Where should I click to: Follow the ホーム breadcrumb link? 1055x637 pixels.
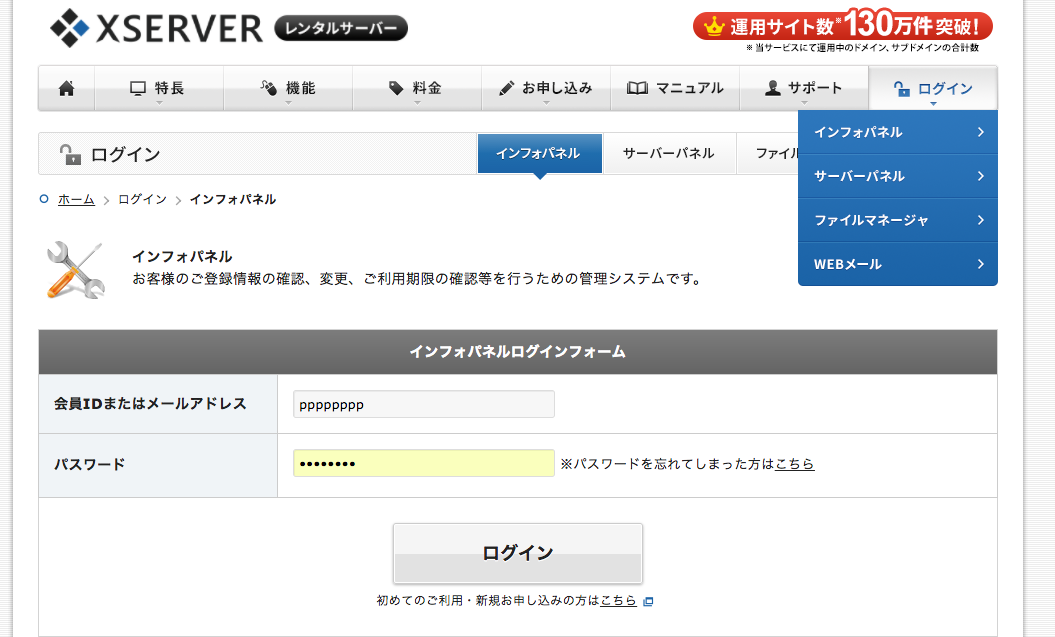point(76,199)
